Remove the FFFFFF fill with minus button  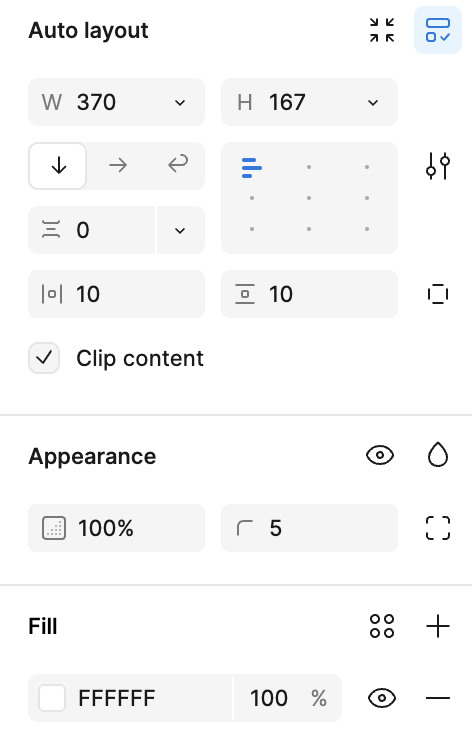pos(438,698)
